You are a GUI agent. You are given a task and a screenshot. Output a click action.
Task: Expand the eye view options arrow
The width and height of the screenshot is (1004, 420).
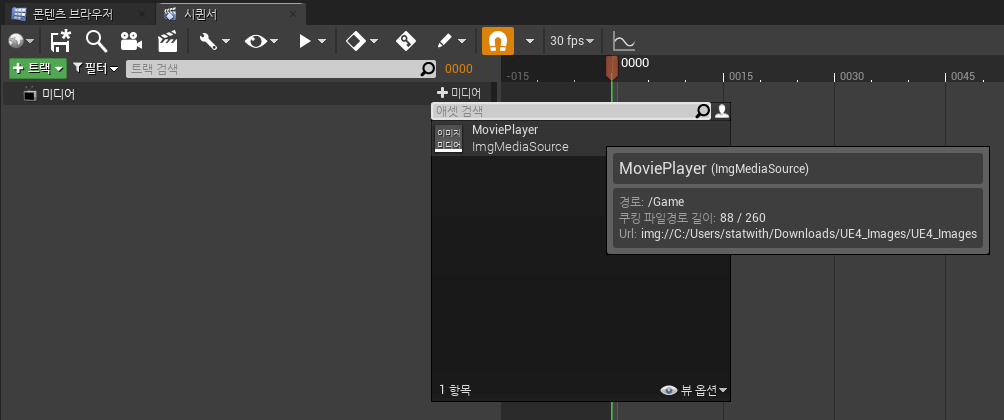(x=274, y=42)
